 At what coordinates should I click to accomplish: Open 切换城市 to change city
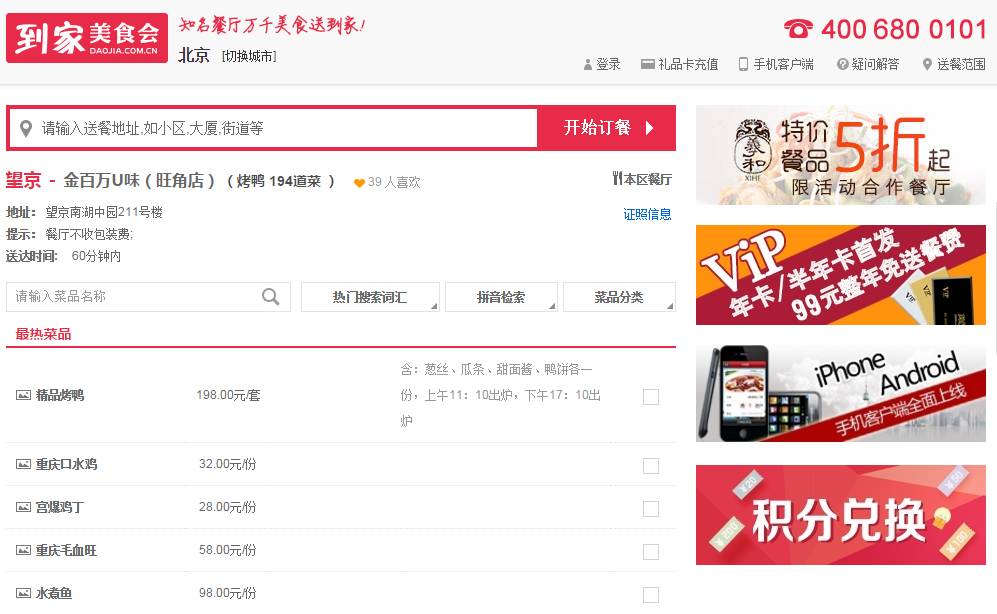(247, 56)
